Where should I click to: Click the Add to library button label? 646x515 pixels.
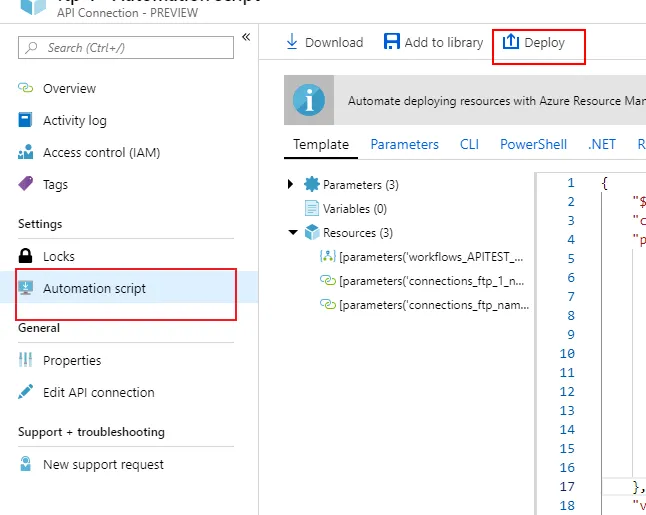pyautogui.click(x=444, y=42)
